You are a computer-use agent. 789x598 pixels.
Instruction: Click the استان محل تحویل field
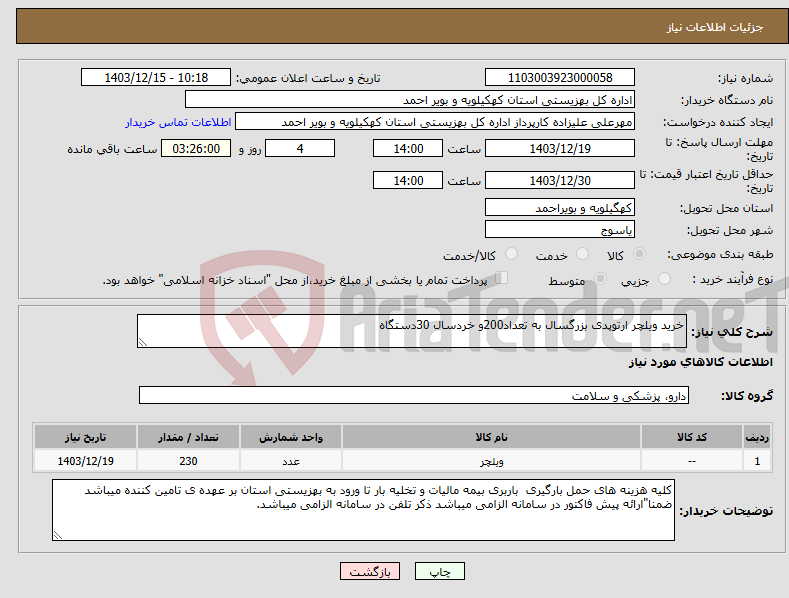(560, 207)
